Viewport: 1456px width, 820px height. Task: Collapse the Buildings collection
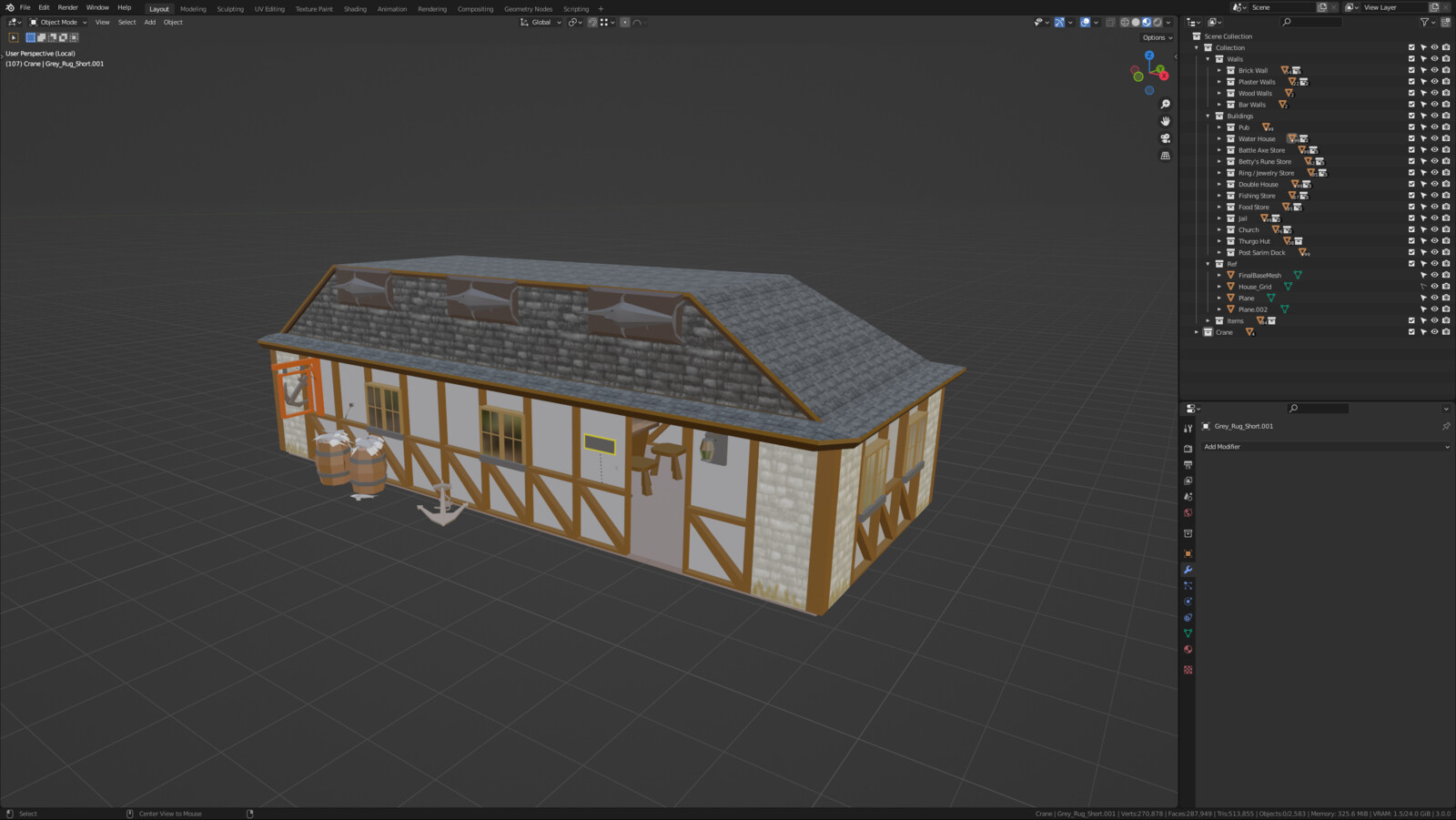[1208, 116]
